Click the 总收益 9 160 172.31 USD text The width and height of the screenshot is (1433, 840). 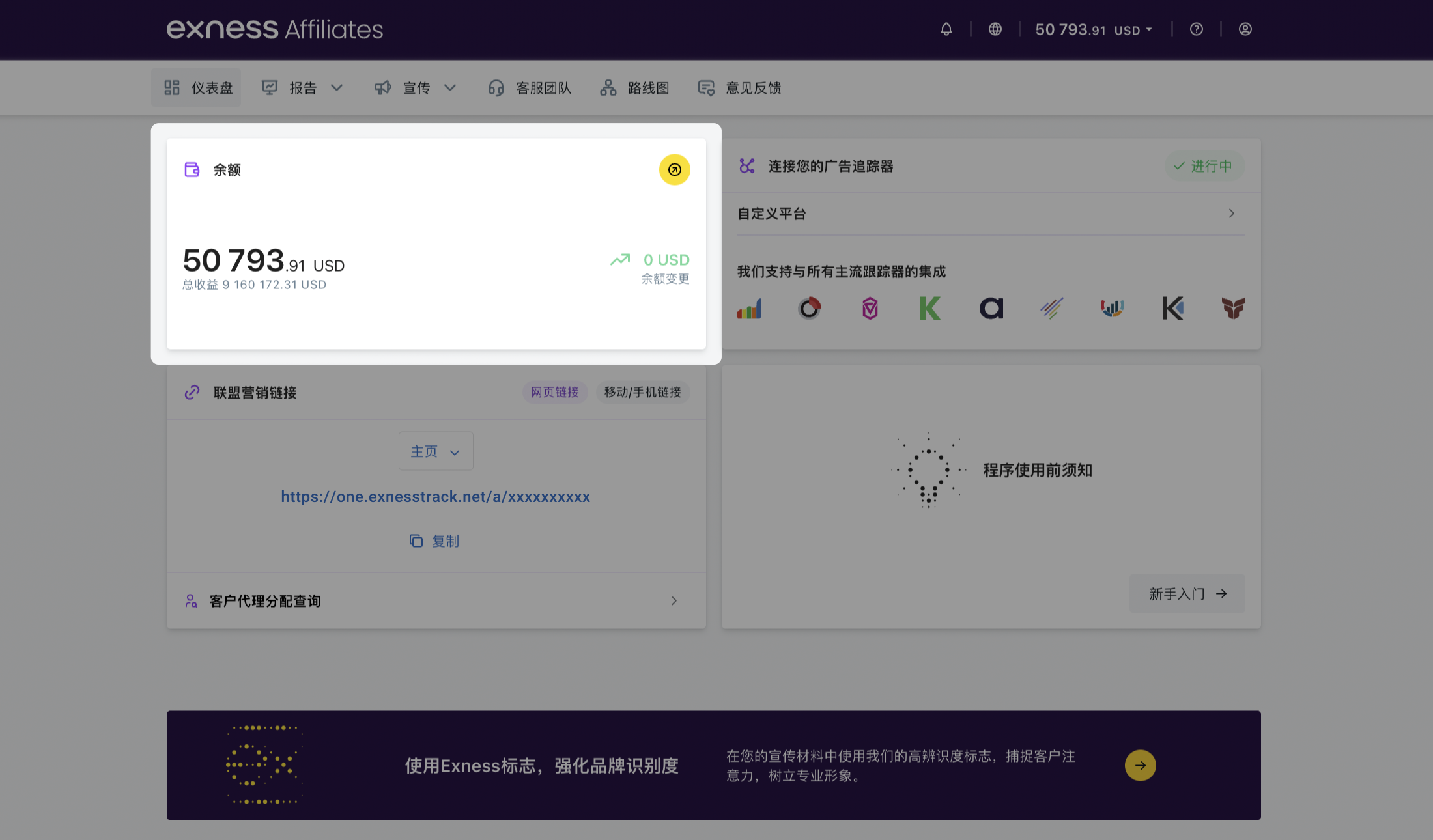pos(254,285)
